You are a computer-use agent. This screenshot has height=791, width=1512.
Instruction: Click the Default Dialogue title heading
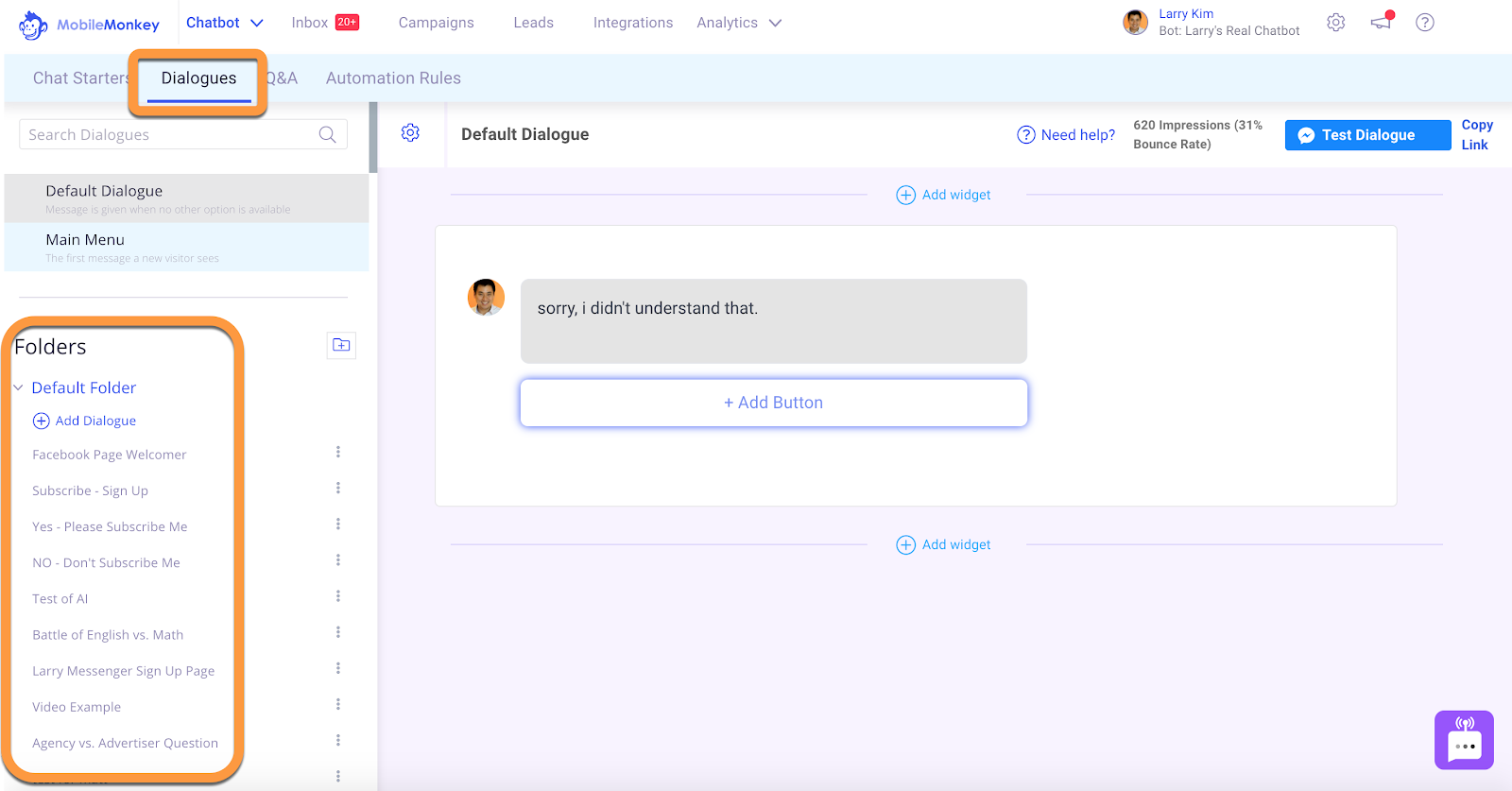[x=525, y=134]
